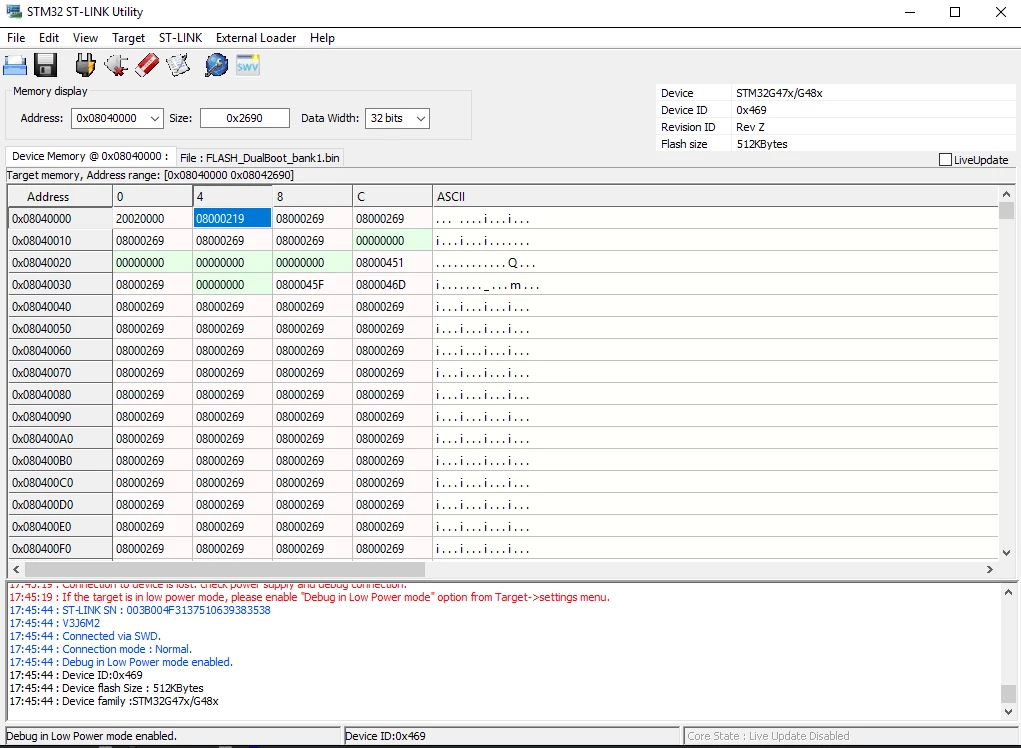This screenshot has width=1021, height=748.
Task: Click the horizontal scrollbar right arrow
Action: click(x=990, y=570)
